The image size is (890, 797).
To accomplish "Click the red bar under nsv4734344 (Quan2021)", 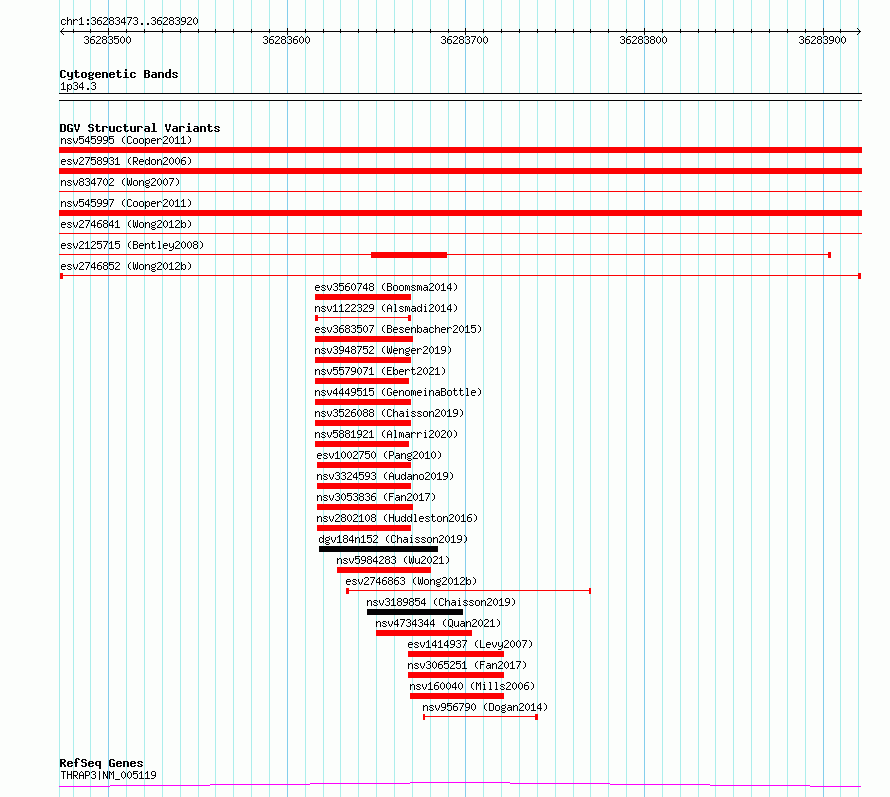I will click(423, 634).
